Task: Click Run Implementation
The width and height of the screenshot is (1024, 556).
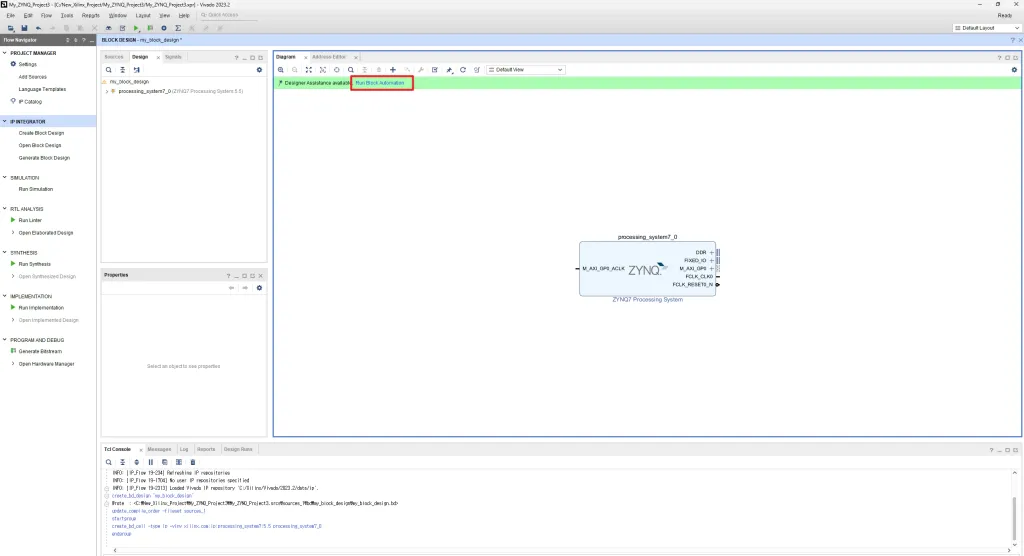Action: (41, 308)
